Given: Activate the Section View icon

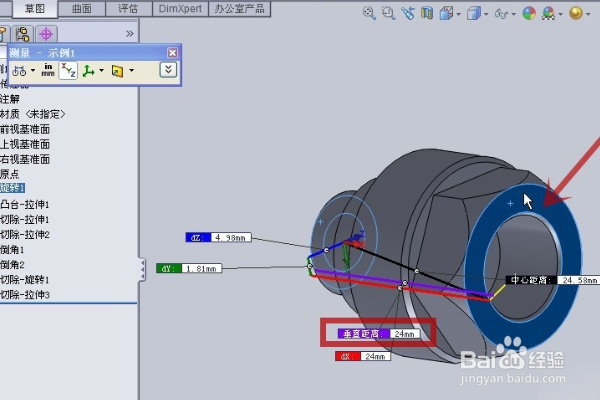Looking at the screenshot, I should tap(427, 13).
